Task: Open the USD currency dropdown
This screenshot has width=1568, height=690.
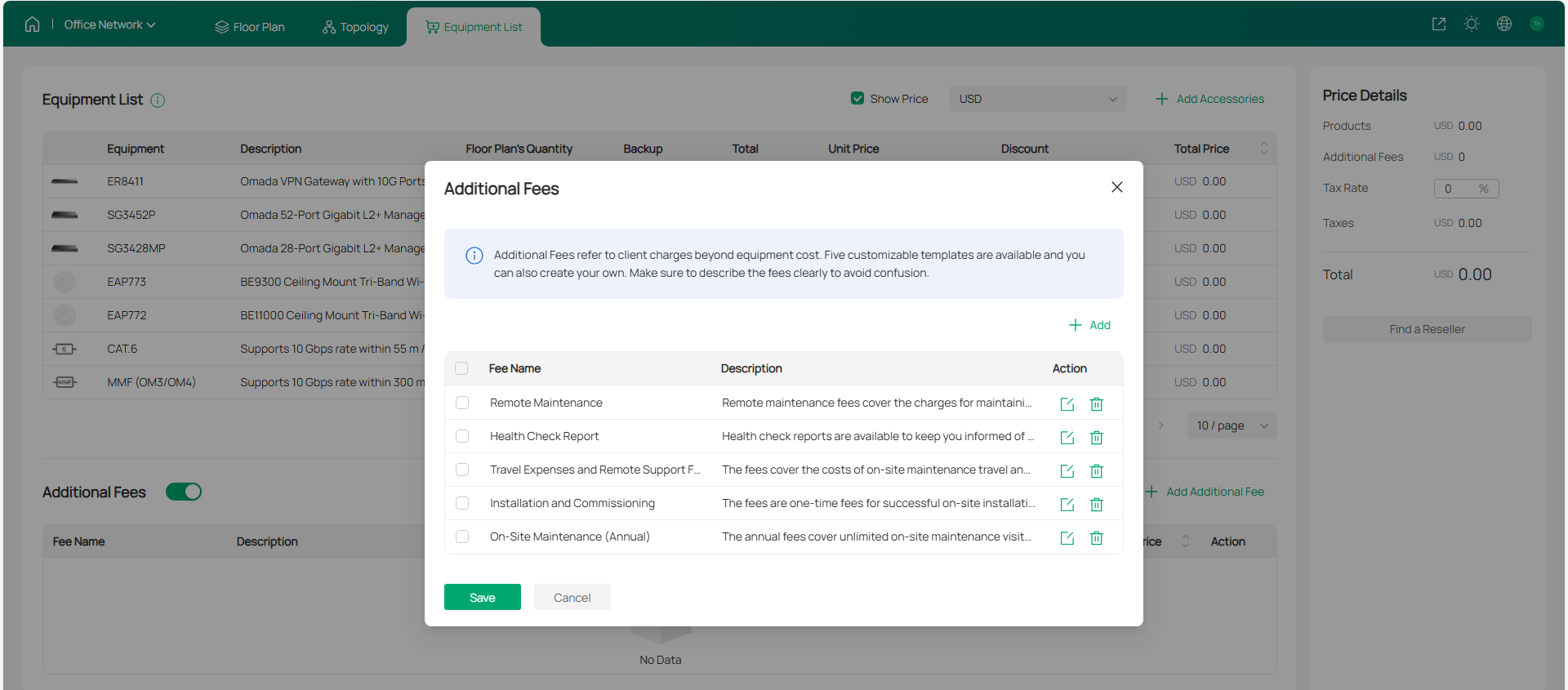Action: (x=1037, y=99)
